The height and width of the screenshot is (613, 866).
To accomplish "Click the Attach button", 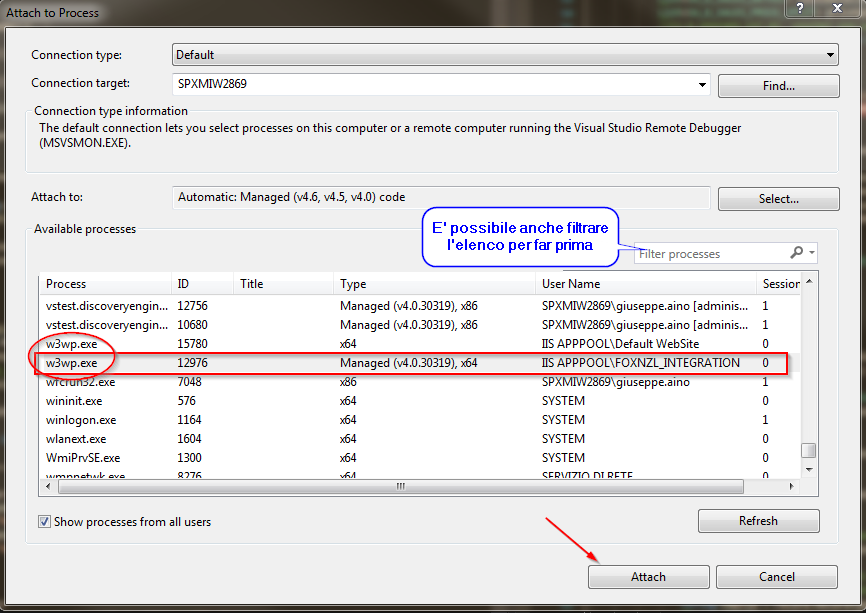I will pyautogui.click(x=648, y=576).
